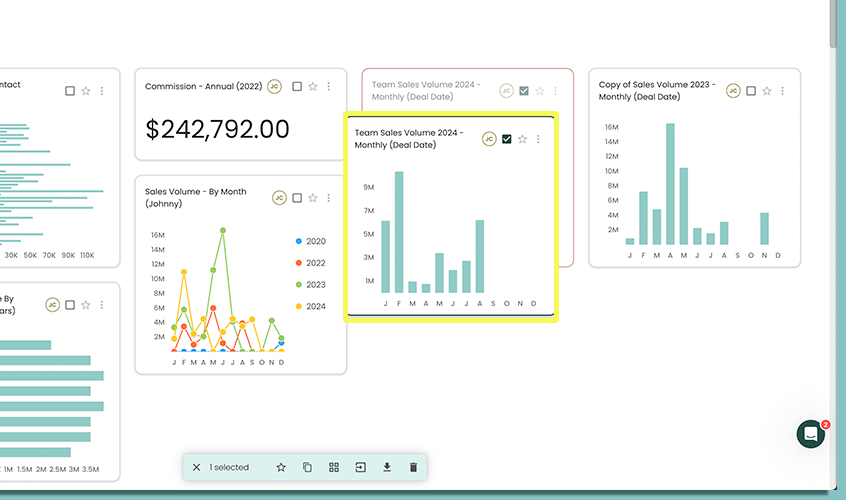Screen dimensions: 846x500
Task: Click the copy icon in selection toolbar
Action: click(307, 467)
